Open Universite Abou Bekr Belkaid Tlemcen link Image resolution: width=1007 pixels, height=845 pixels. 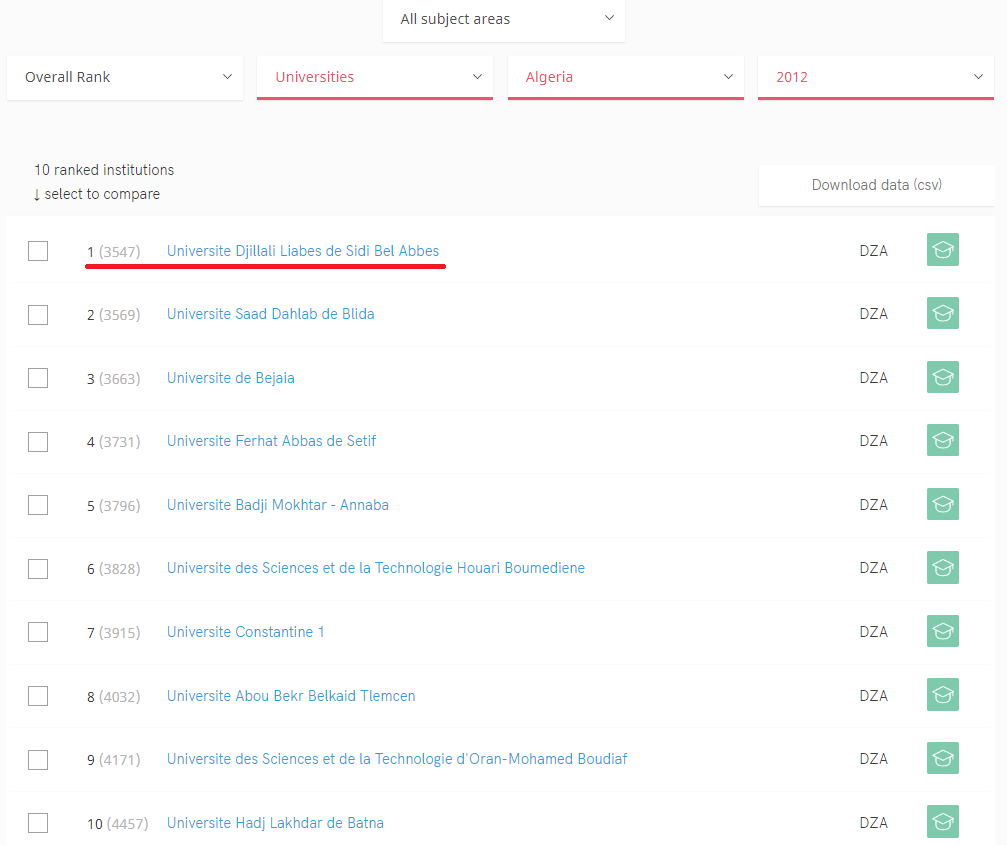pos(291,696)
